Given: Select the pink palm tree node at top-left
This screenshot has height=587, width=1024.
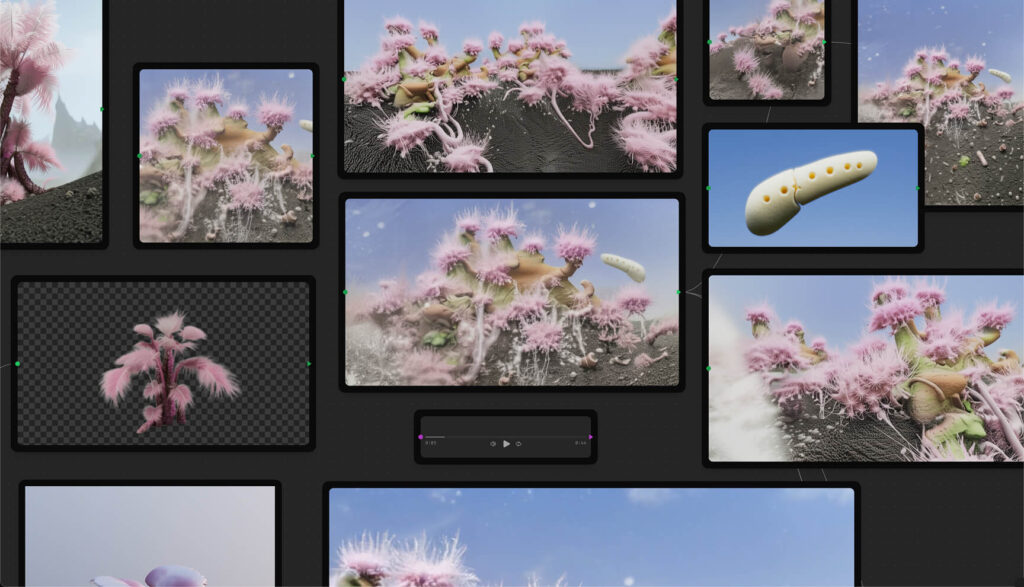Looking at the screenshot, I should [x=48, y=120].
